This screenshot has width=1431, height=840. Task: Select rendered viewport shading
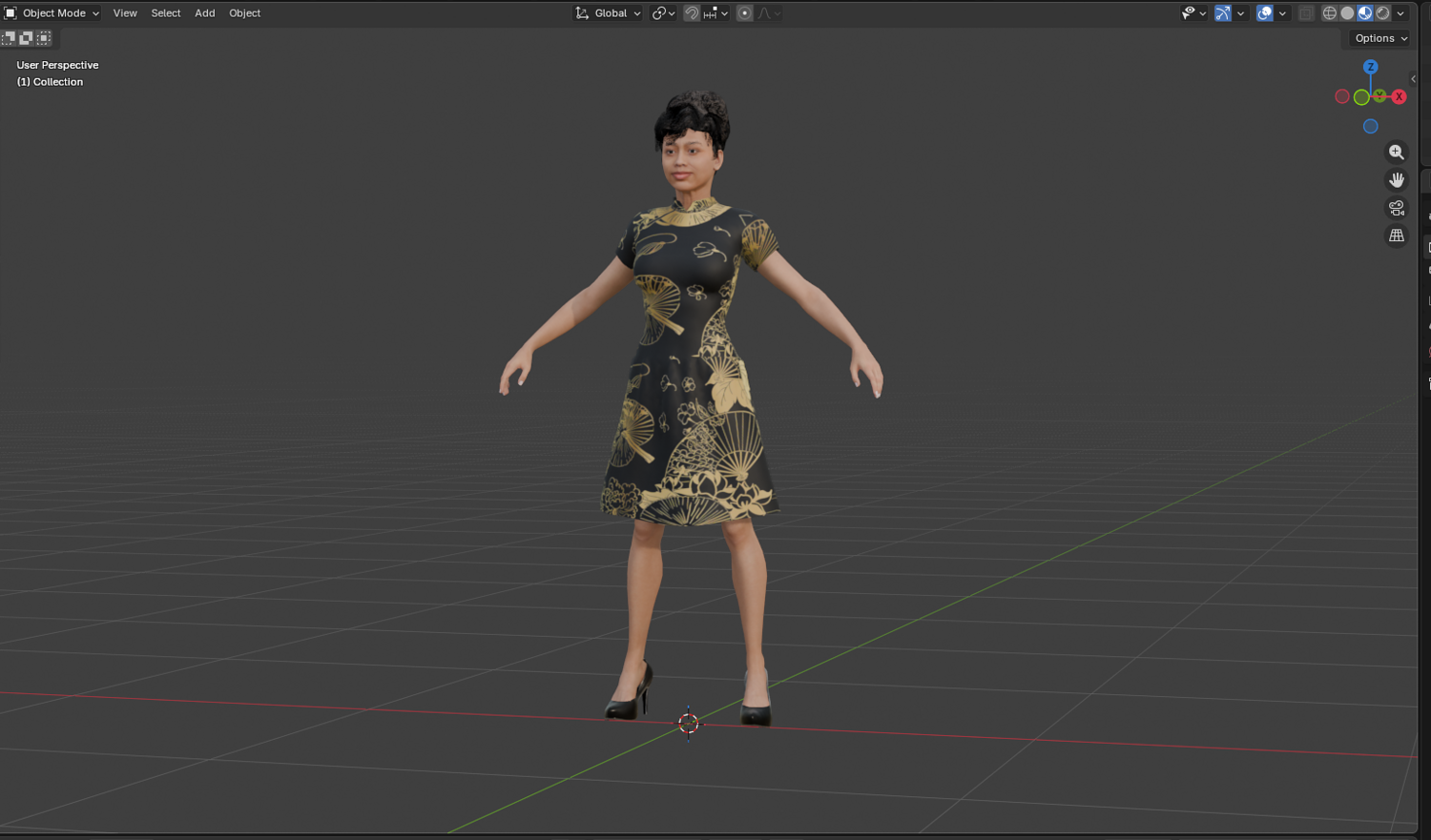coord(1383,13)
